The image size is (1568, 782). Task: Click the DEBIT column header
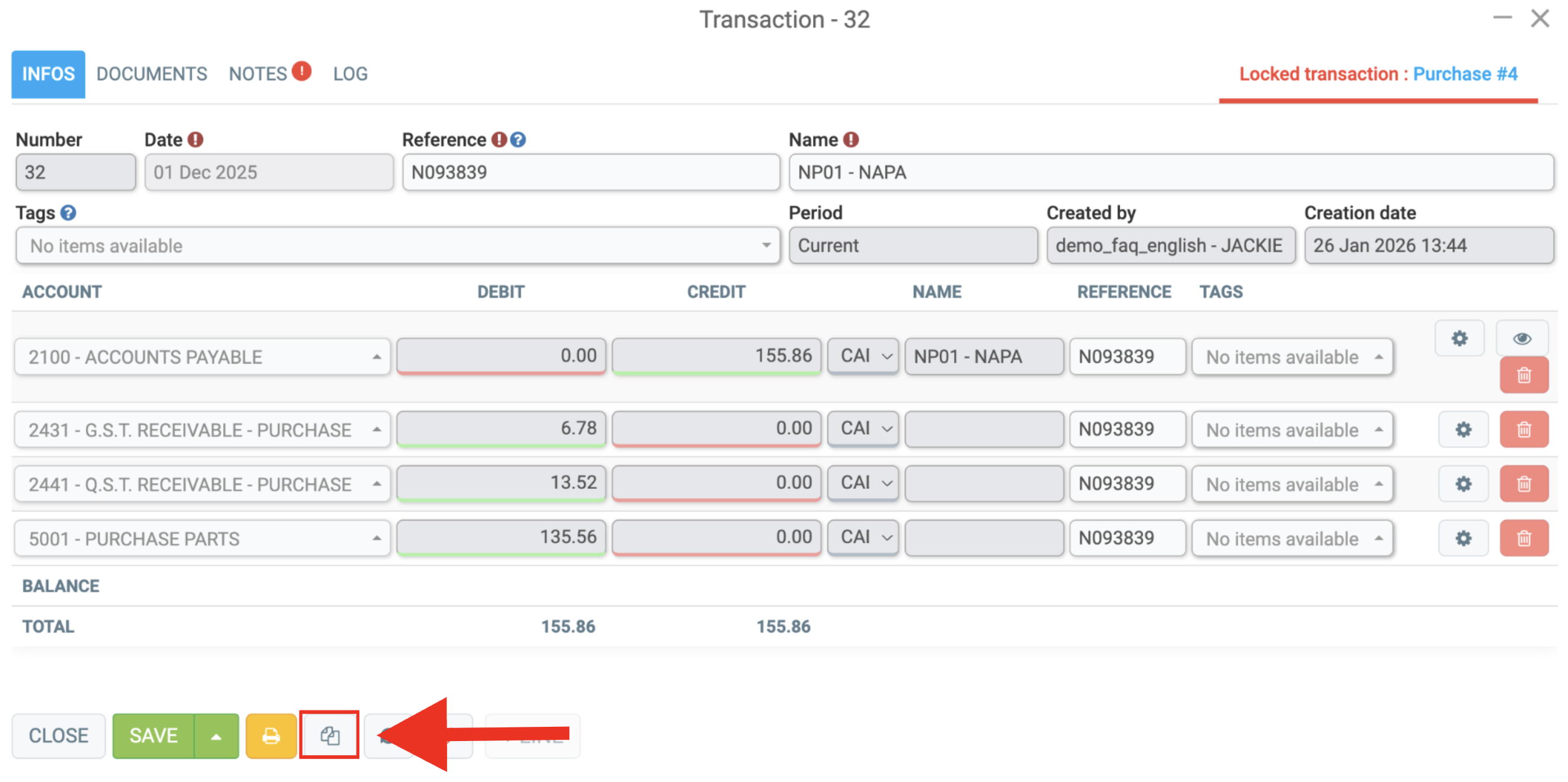pyautogui.click(x=501, y=292)
